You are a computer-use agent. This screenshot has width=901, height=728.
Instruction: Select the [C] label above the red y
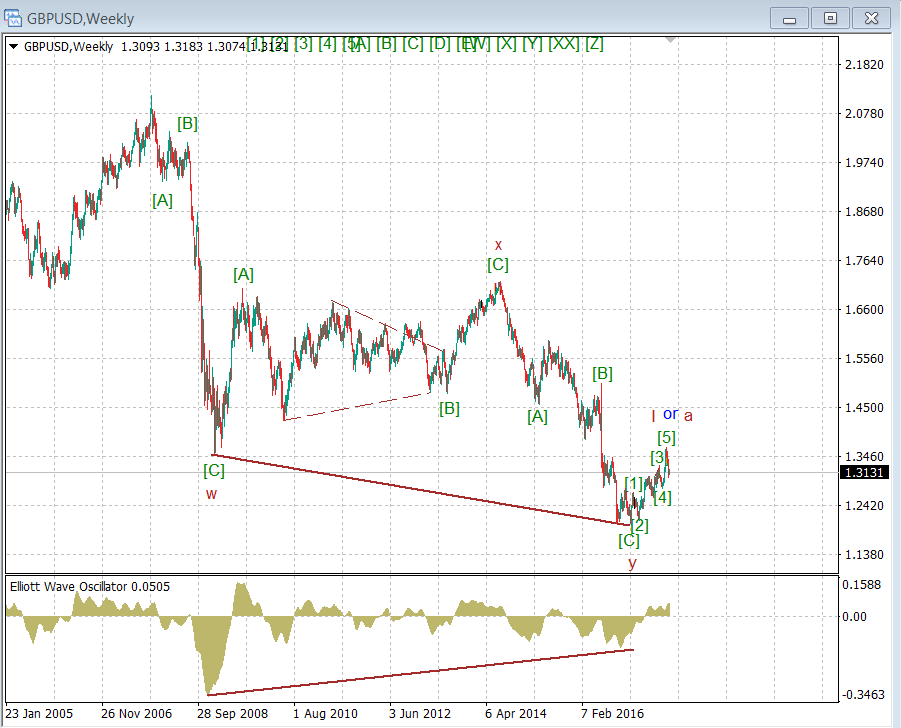(x=629, y=541)
